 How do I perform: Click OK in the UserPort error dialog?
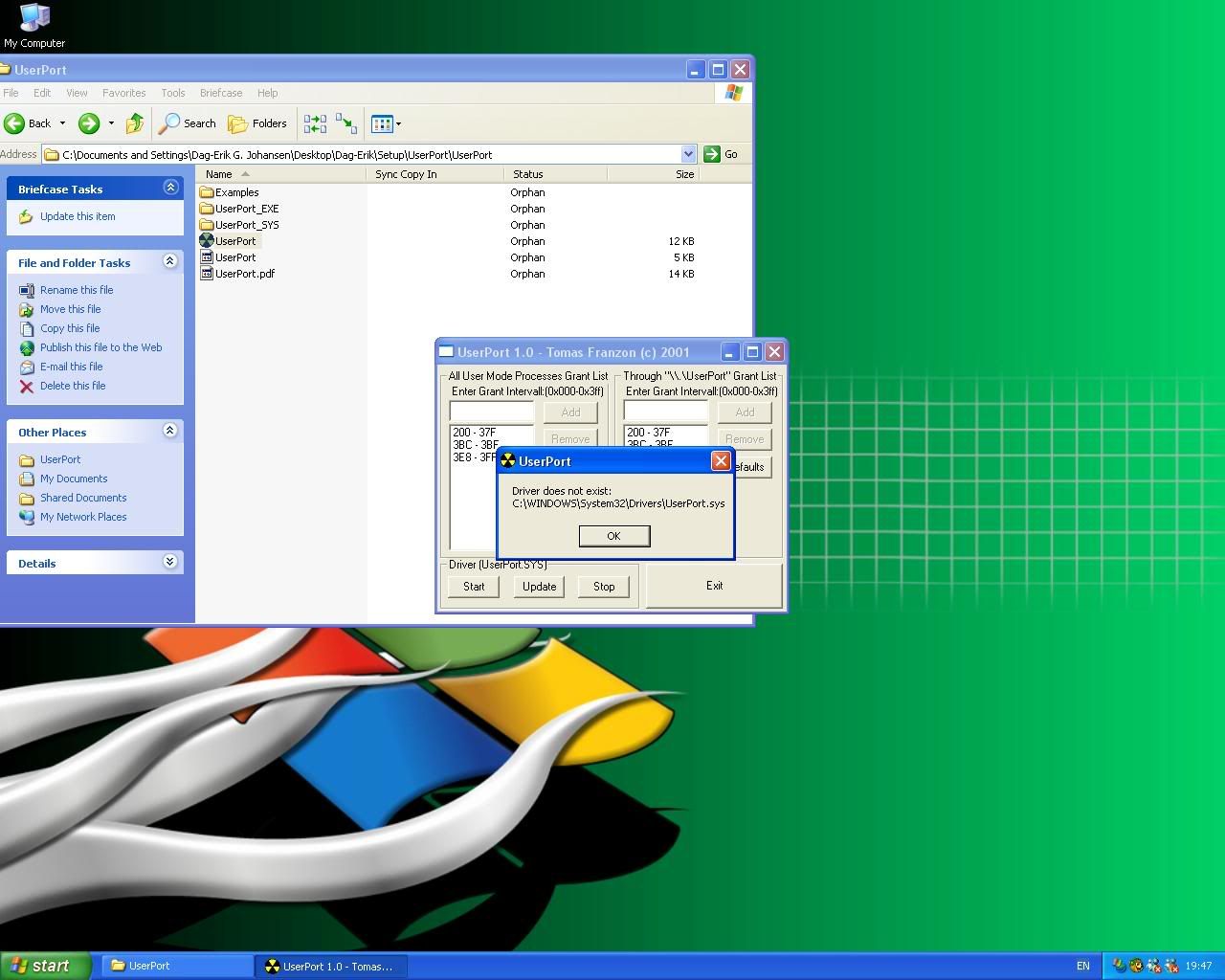[x=614, y=536]
